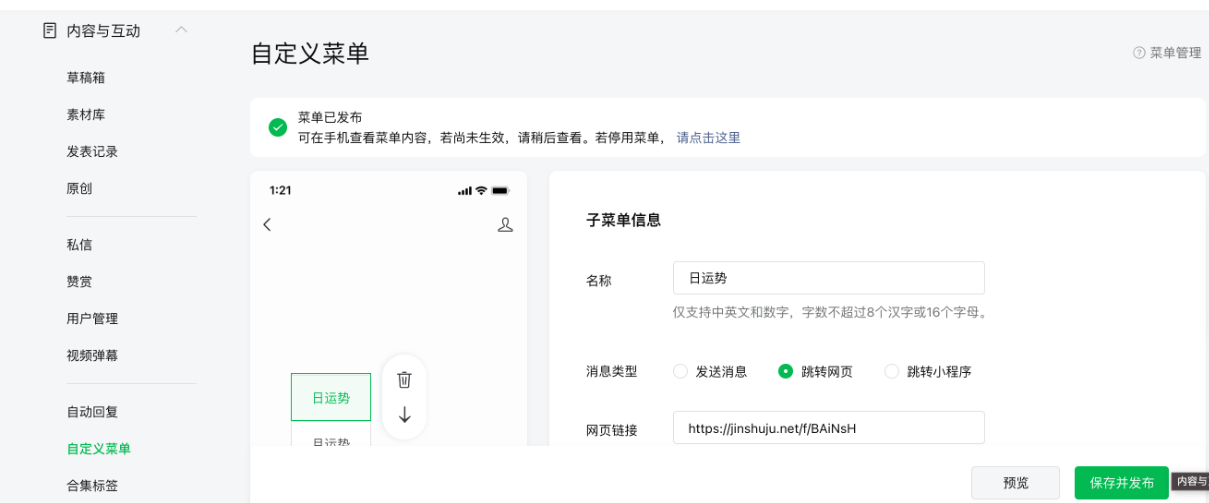Go to 自动回复 in the sidebar
Image resolution: width=1209 pixels, height=503 pixels.
point(92,412)
